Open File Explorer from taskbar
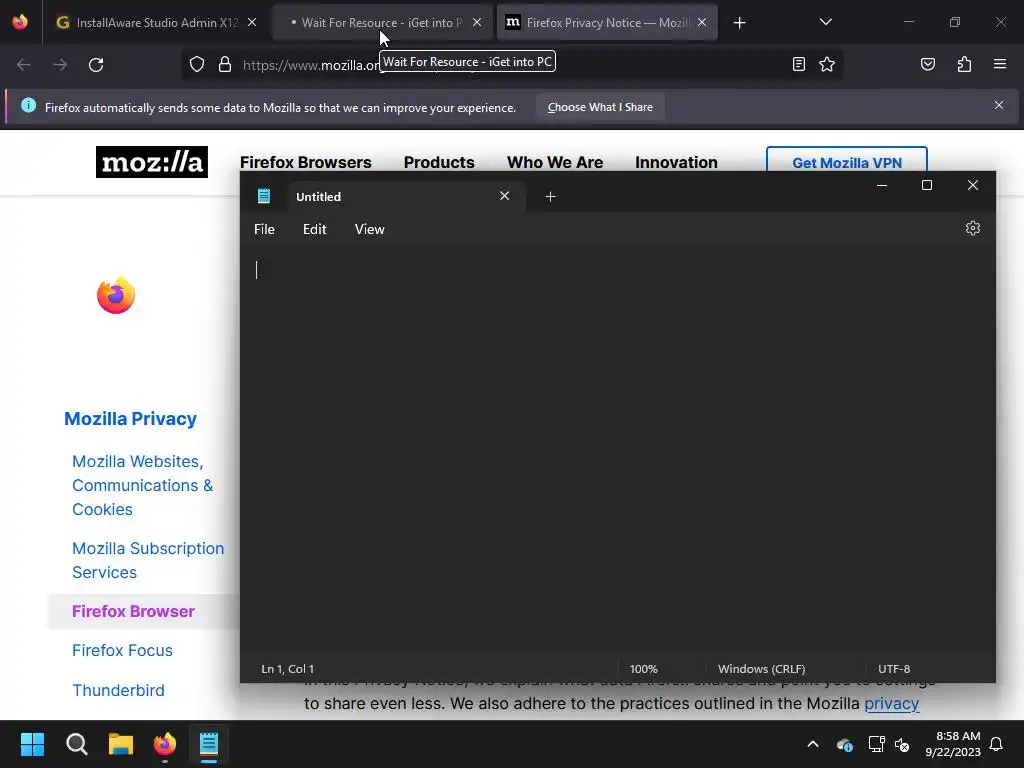The height and width of the screenshot is (768, 1024). (120, 744)
